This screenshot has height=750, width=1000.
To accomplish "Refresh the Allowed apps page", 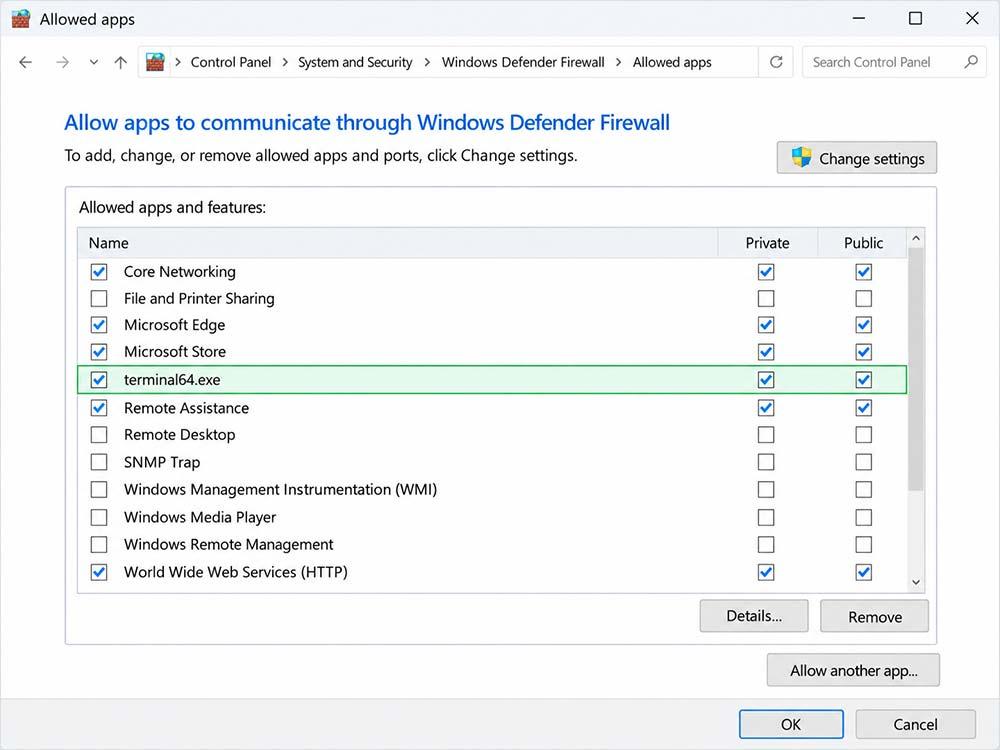I will [776, 62].
